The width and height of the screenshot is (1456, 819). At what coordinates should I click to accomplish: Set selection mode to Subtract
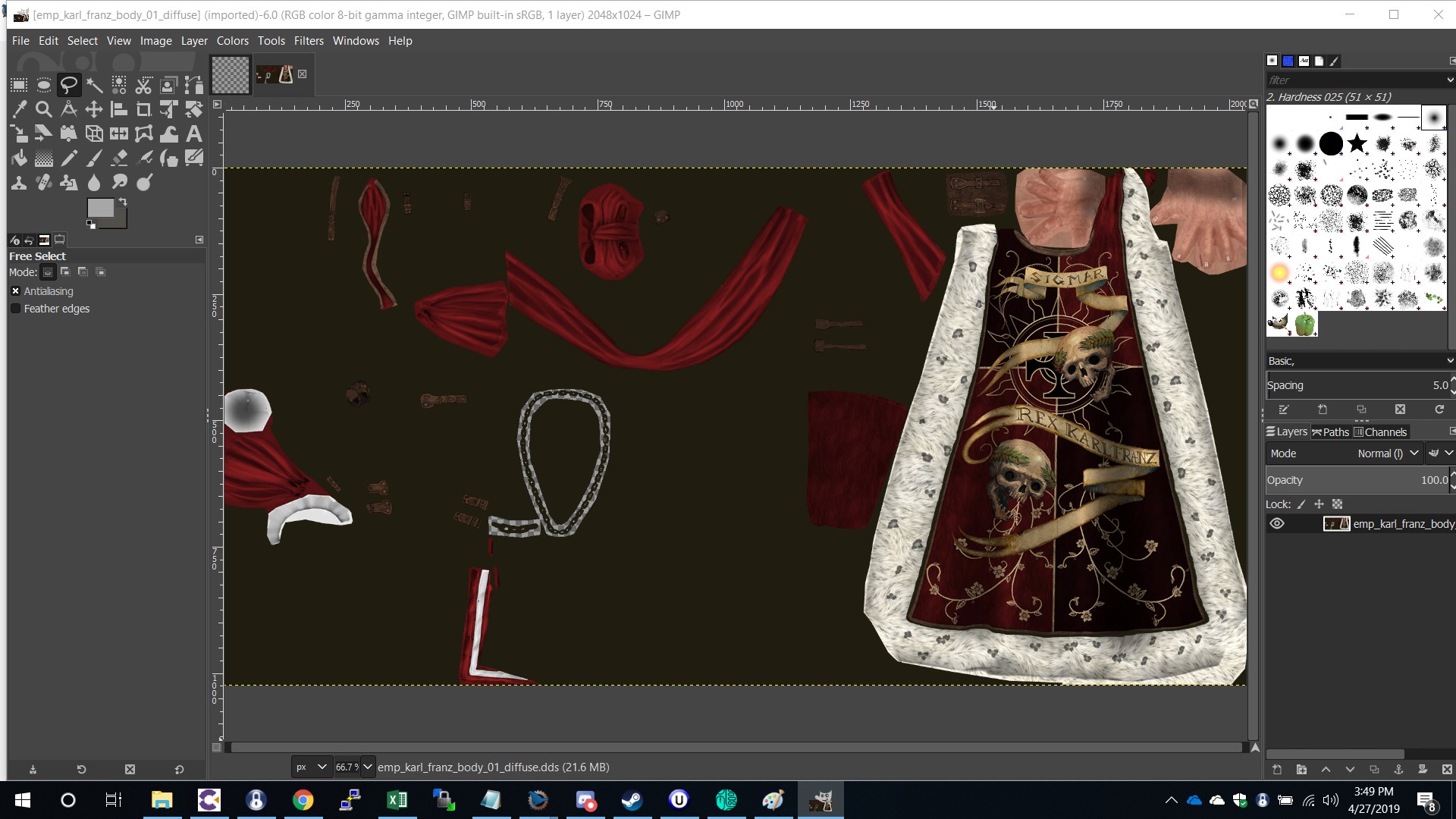tap(83, 272)
